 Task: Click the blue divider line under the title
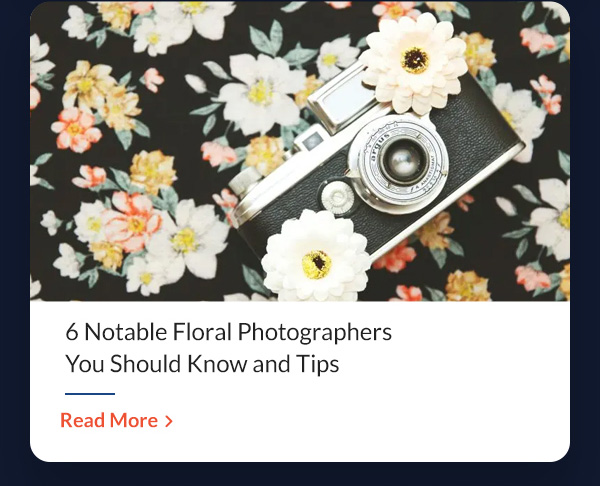tap(90, 393)
